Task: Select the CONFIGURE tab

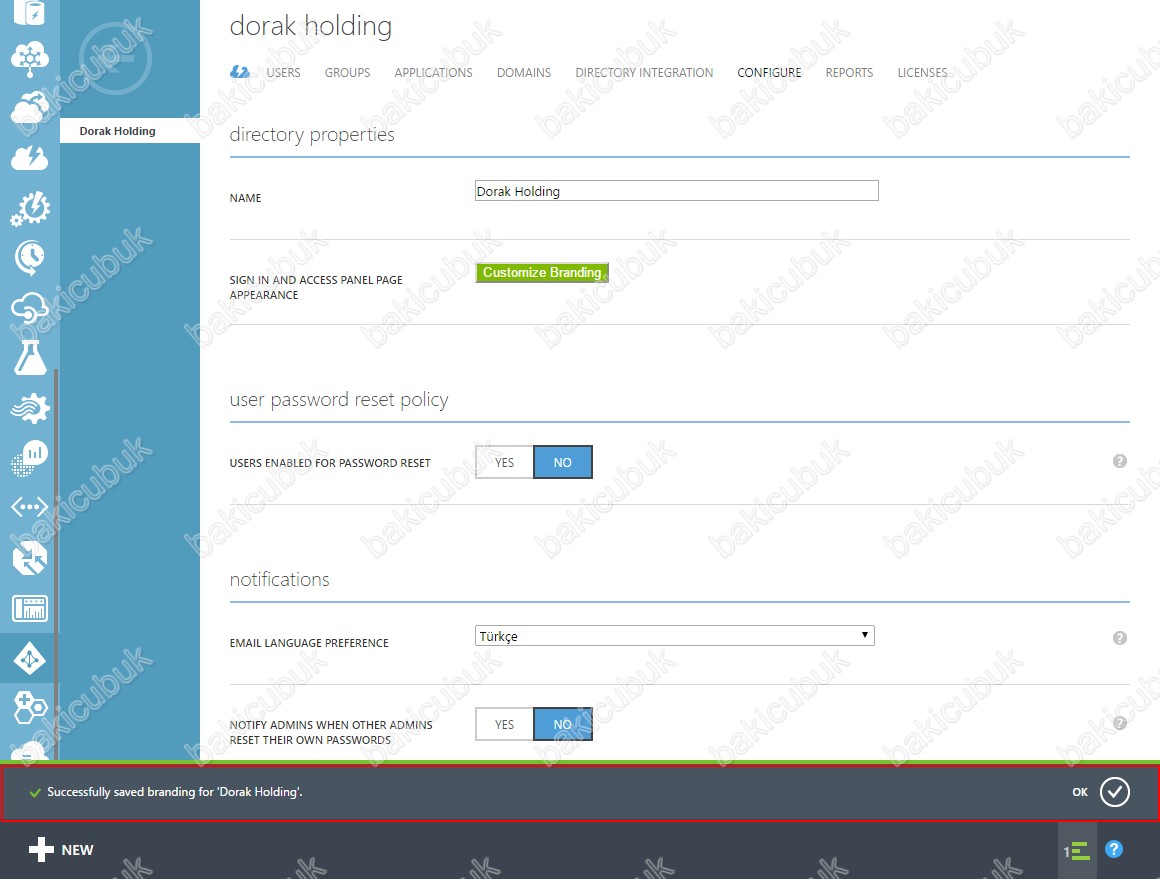Action: (769, 73)
